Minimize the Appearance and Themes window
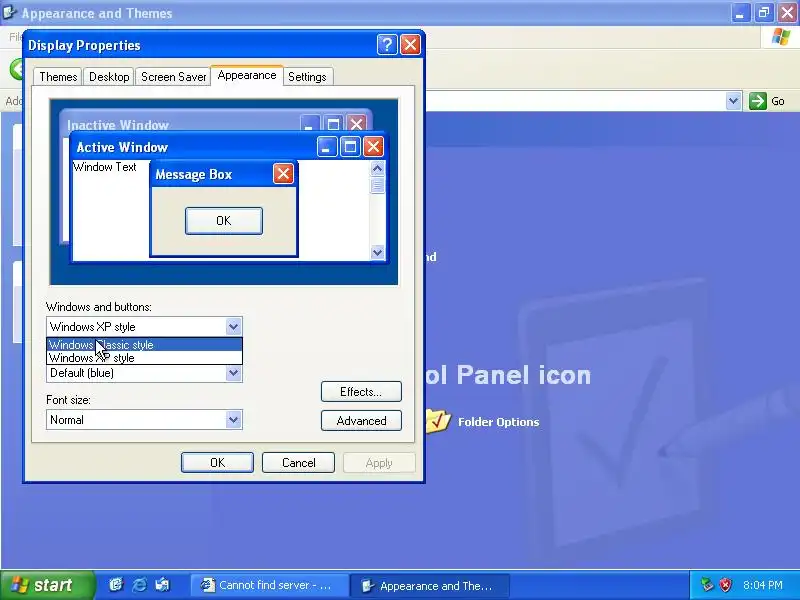The width and height of the screenshot is (800, 600). pos(740,13)
